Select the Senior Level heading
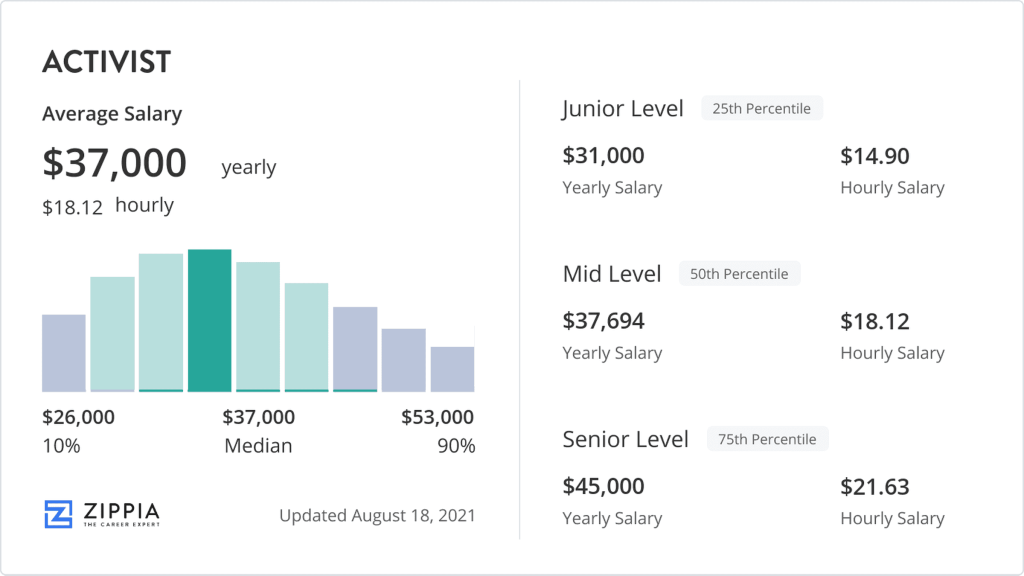Screen dimensions: 1024x576 626,439
